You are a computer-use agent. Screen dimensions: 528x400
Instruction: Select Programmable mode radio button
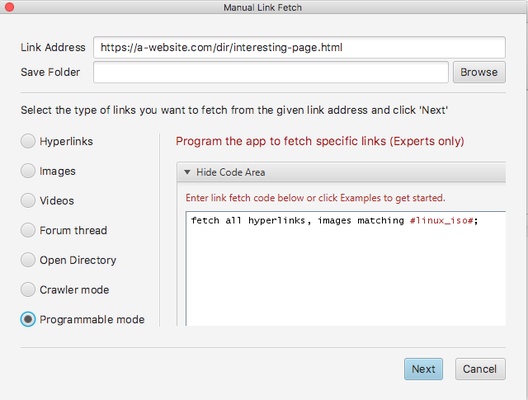(x=28, y=319)
